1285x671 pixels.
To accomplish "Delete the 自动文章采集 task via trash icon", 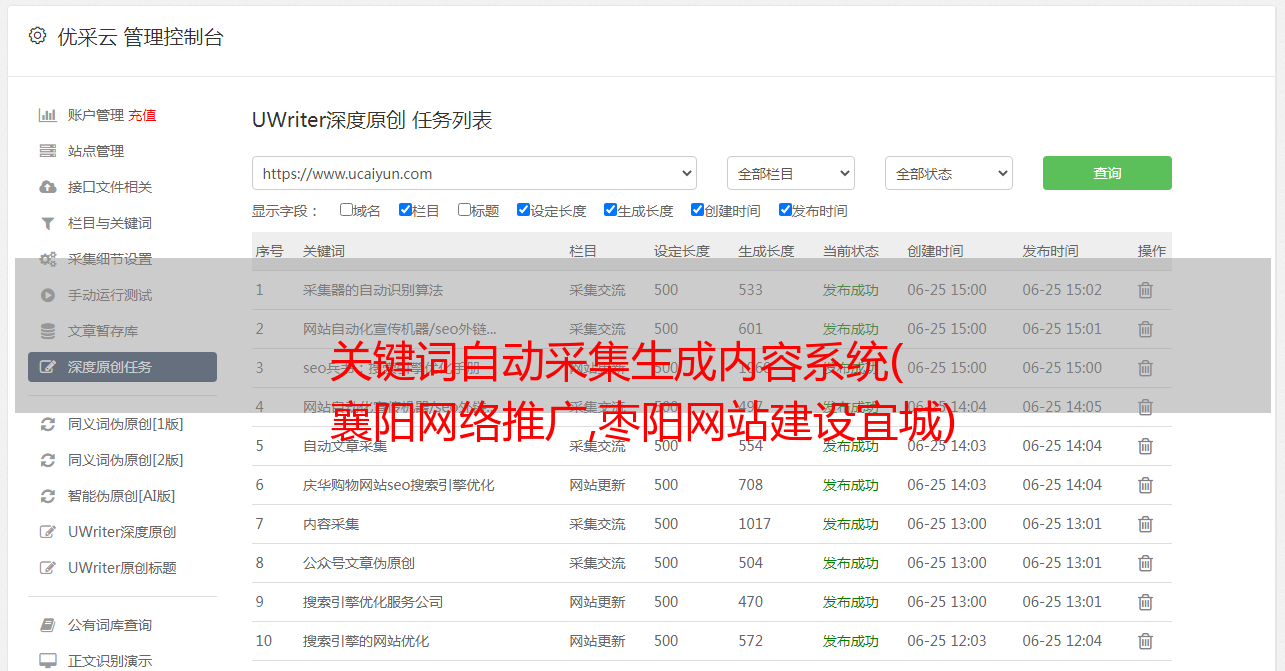I will pos(1145,446).
